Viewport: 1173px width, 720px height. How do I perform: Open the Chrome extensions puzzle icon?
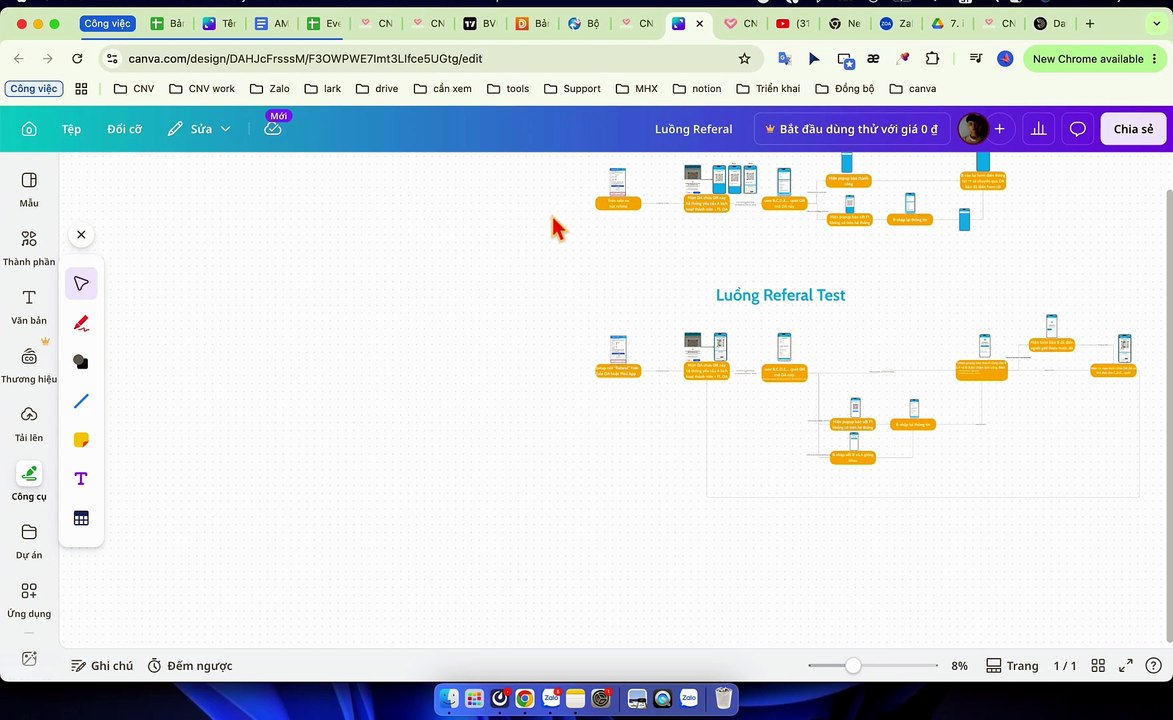tap(932, 58)
